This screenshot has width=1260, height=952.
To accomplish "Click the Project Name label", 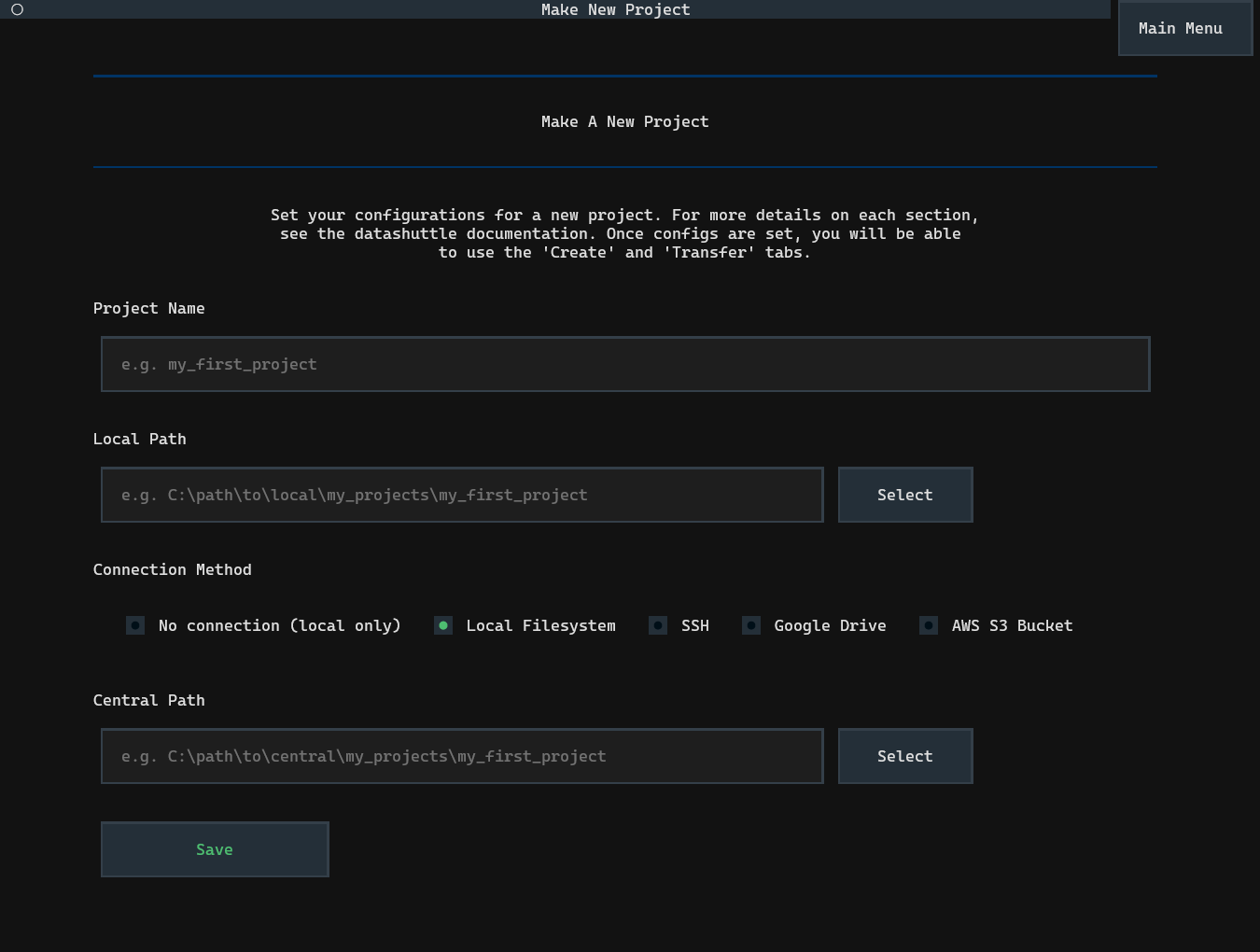I will tap(149, 308).
